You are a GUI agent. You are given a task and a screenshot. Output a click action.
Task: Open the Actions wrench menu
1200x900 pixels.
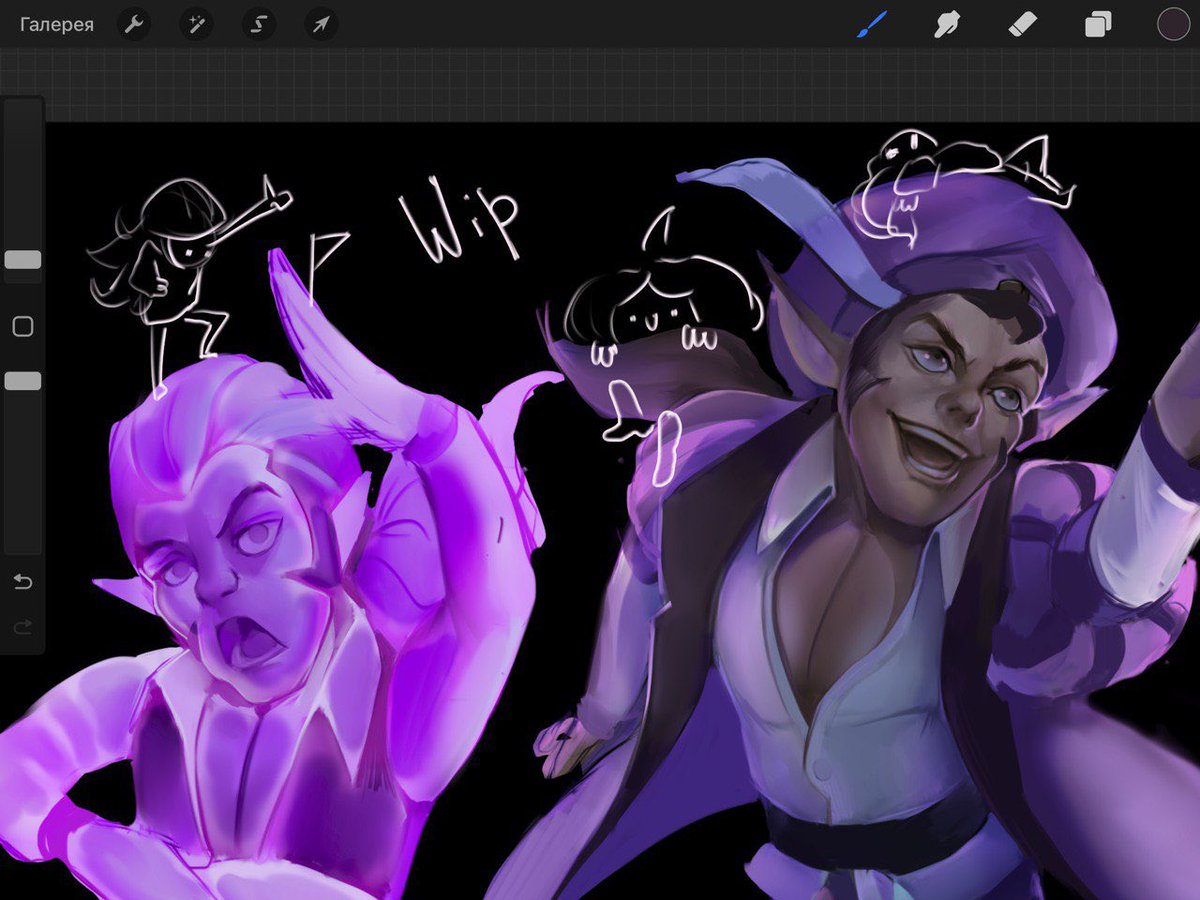134,25
